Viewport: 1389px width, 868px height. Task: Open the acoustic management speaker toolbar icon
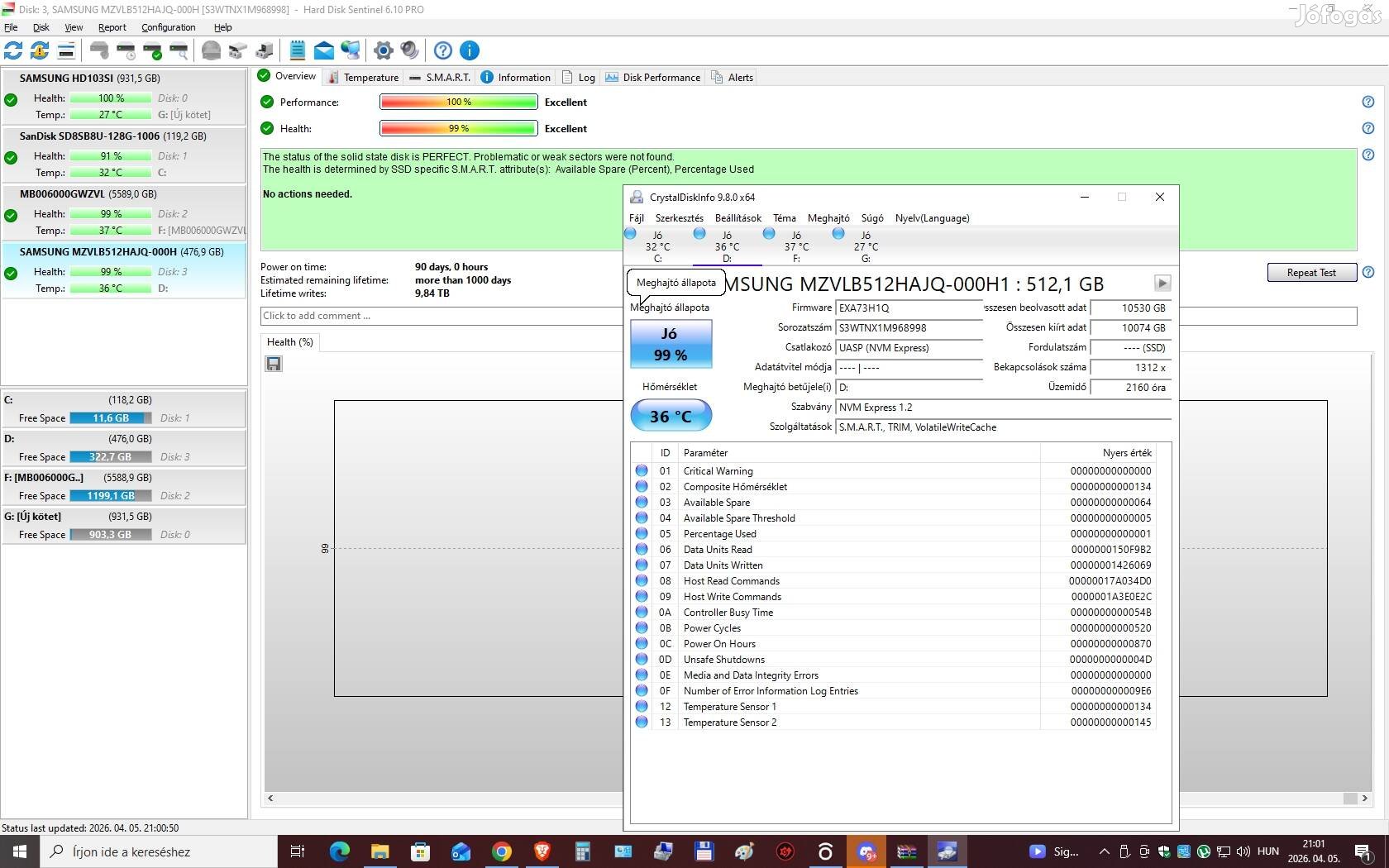[x=409, y=50]
